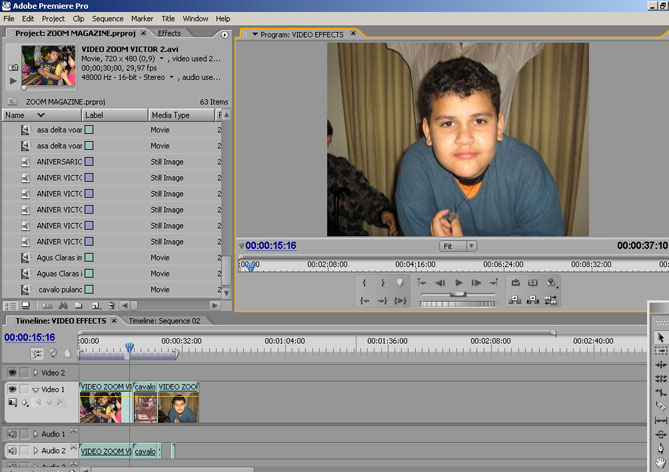Select the Hand tool in tools panel
669x472 pixels.
coord(660,461)
